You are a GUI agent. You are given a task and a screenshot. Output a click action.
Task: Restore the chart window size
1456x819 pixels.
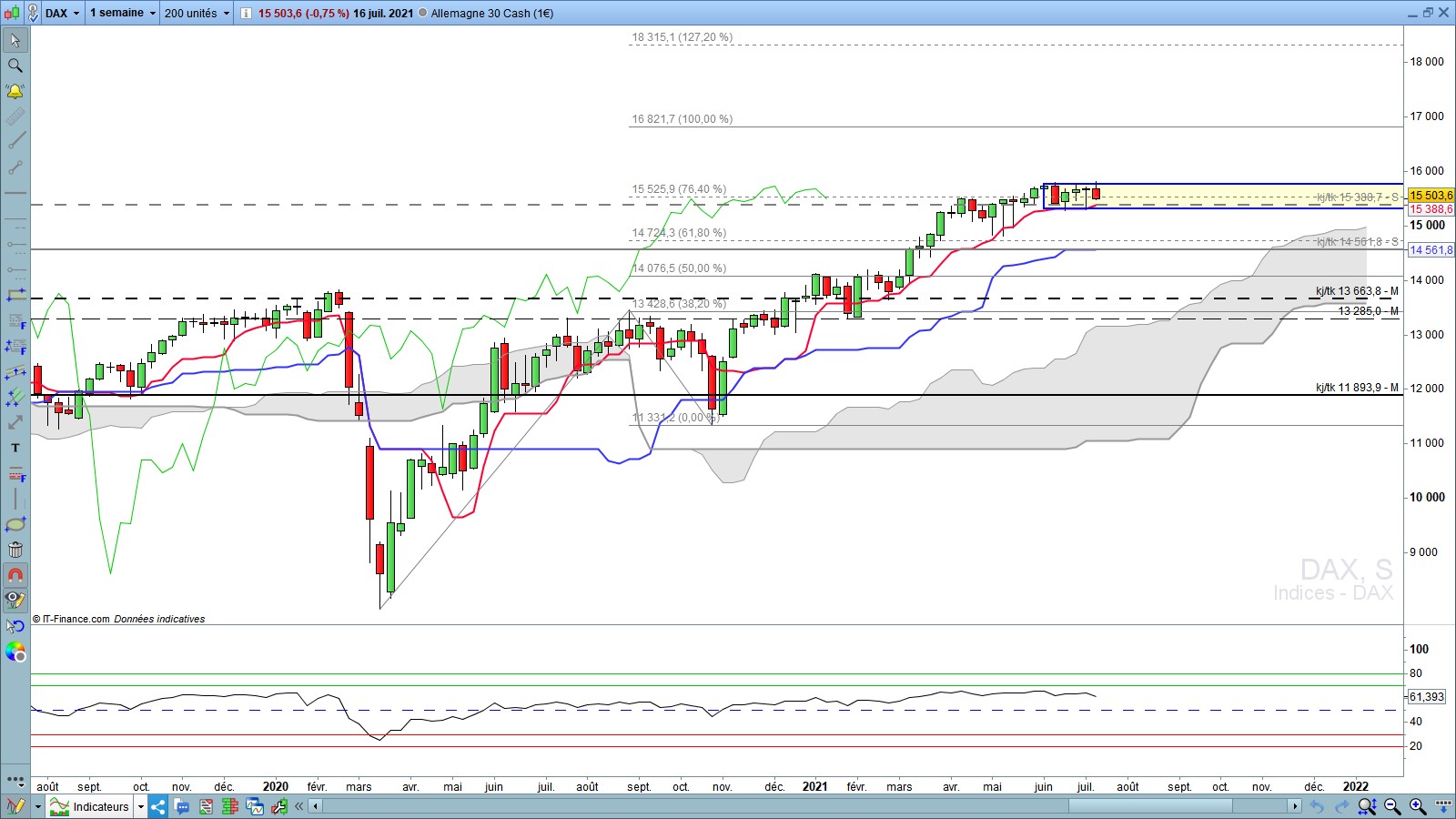pos(1428,13)
